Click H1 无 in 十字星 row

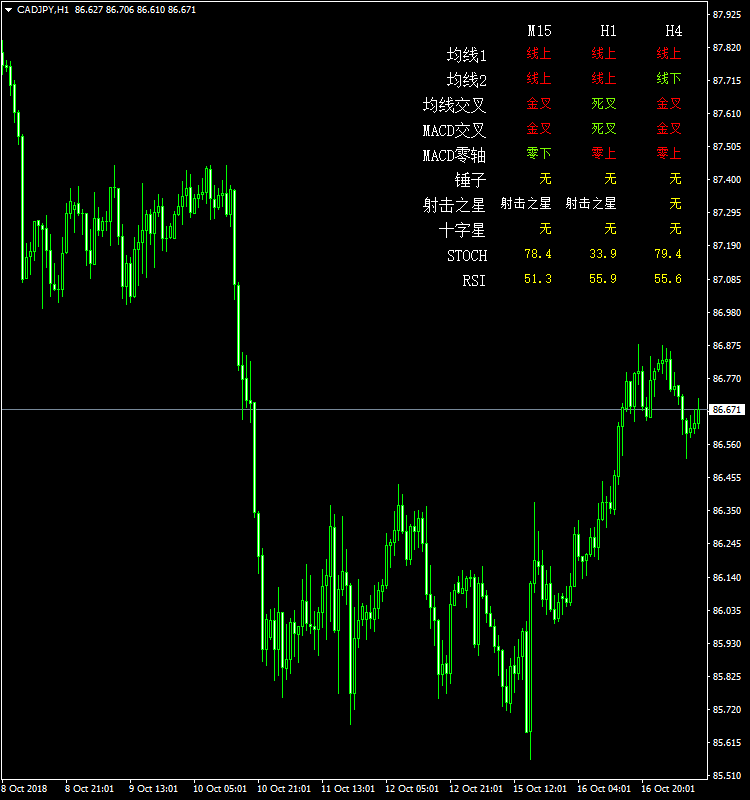[x=610, y=229]
